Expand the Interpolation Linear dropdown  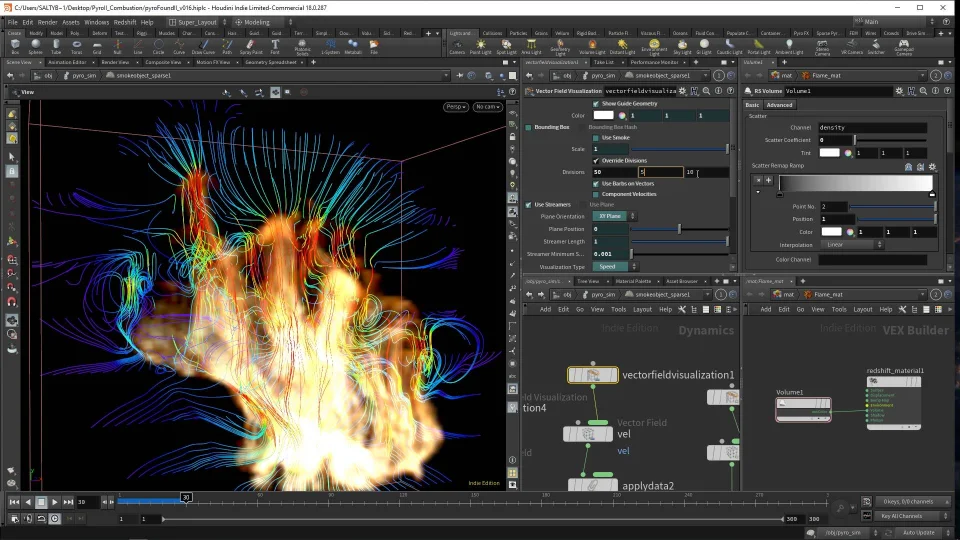coord(852,244)
